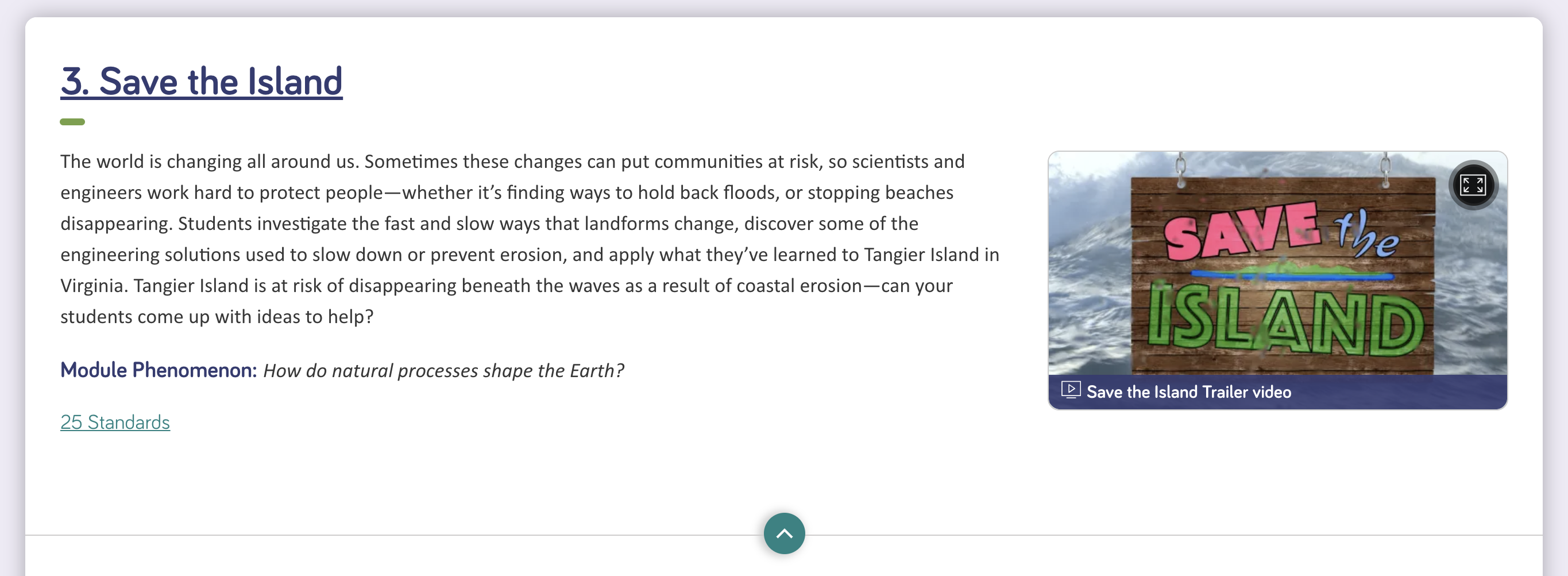This screenshot has width=1568, height=576.
Task: Select the "Save the Island Trailer video" caption
Action: [1188, 392]
